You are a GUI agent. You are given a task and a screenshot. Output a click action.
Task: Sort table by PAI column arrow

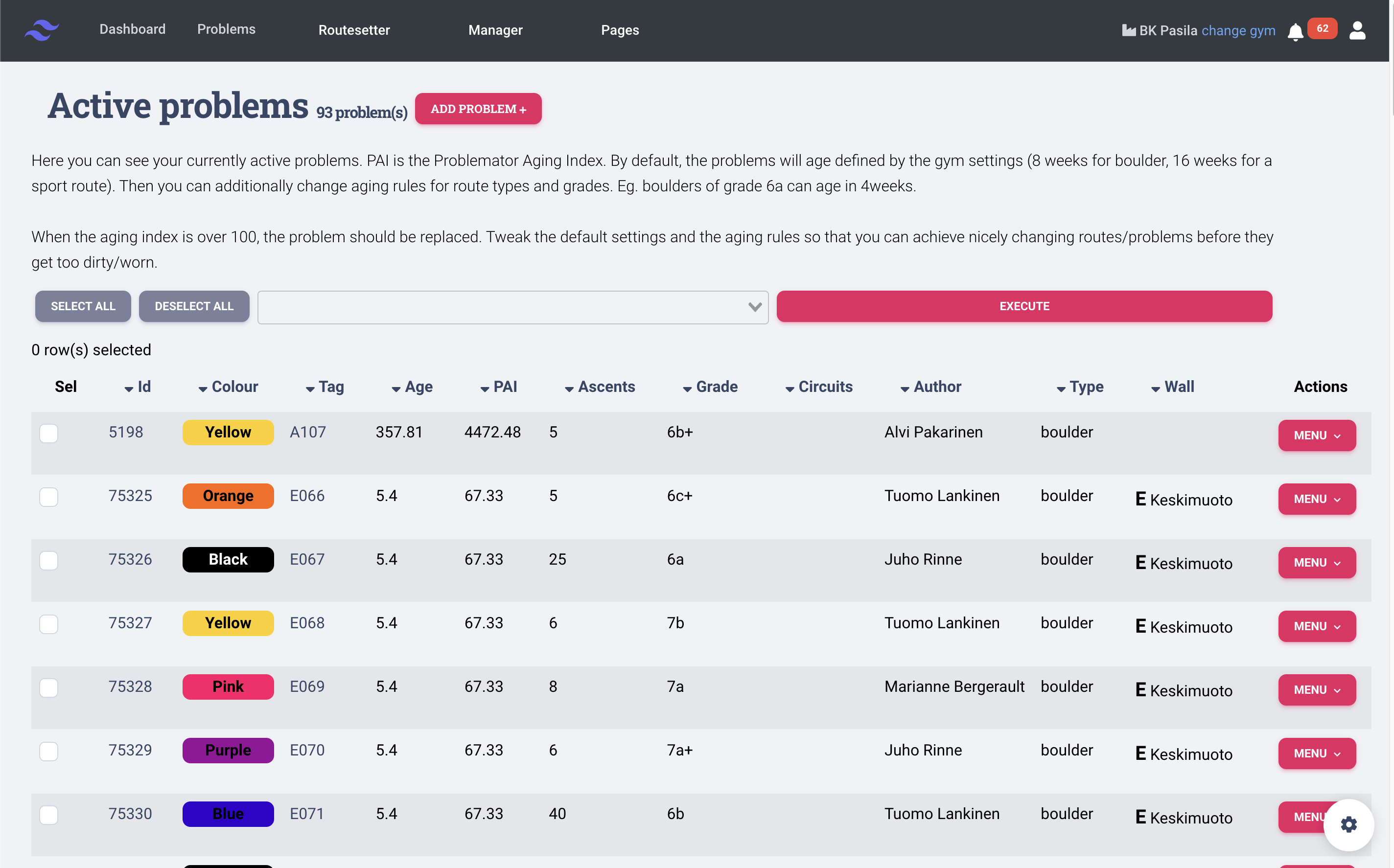[485, 388]
